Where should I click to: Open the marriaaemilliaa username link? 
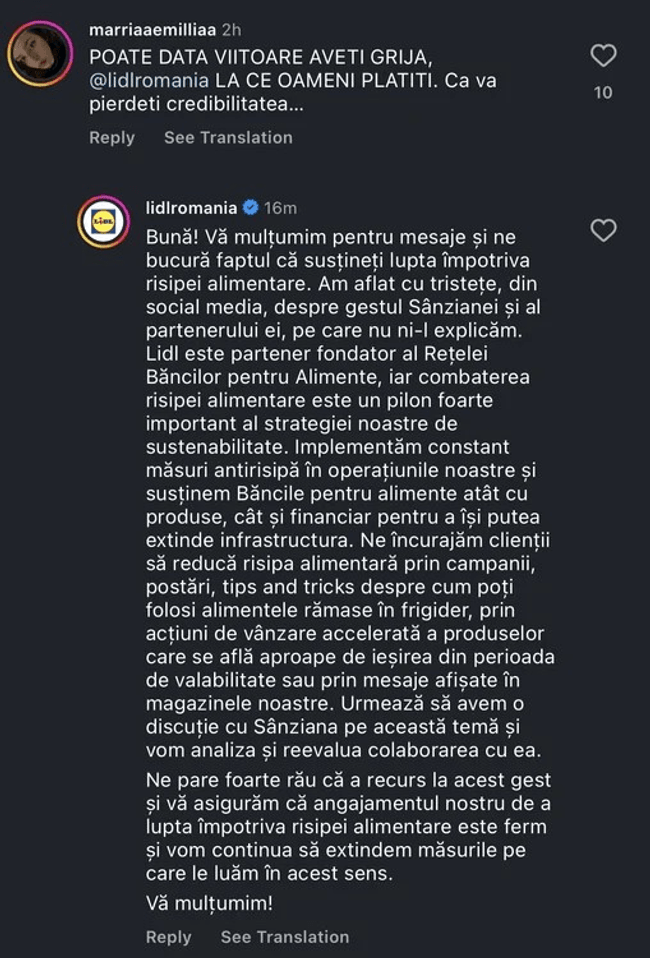[152, 29]
